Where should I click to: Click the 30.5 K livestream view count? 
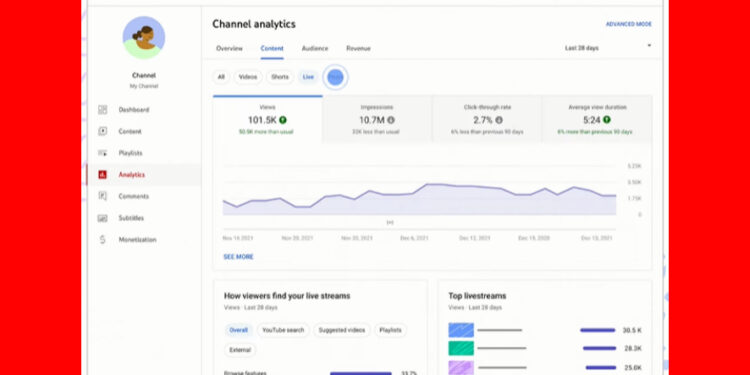pyautogui.click(x=632, y=330)
